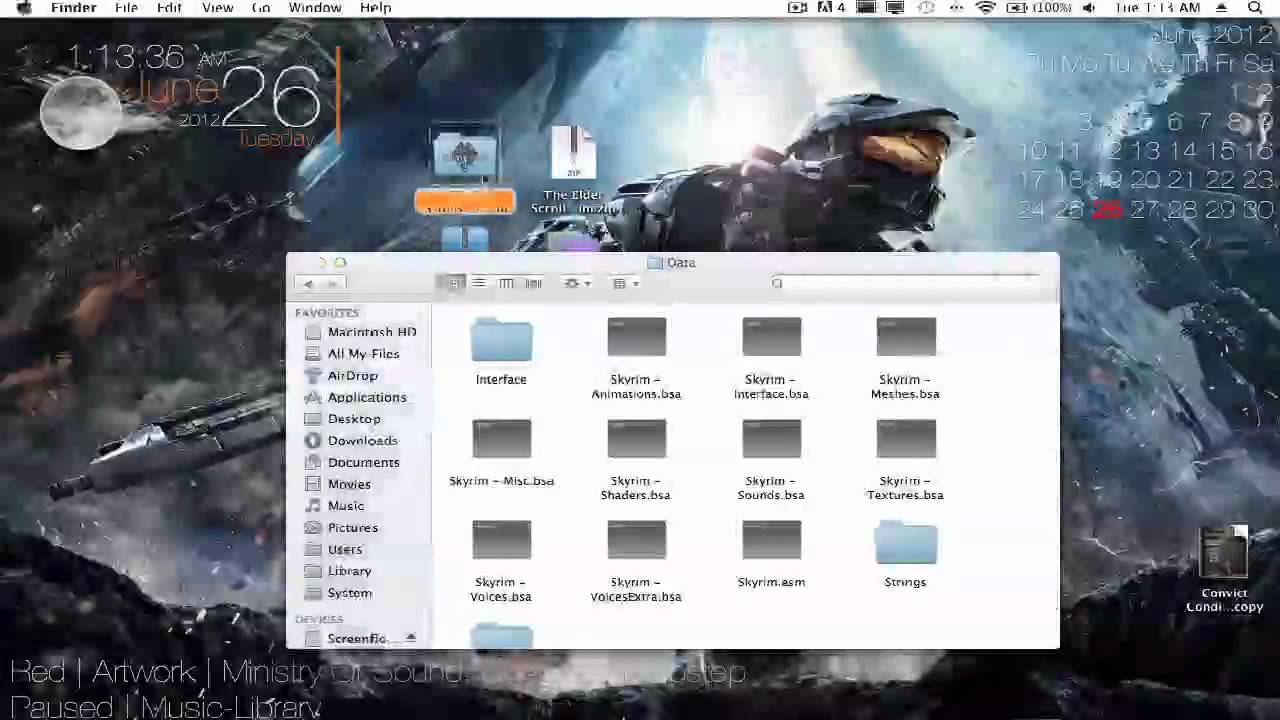The image size is (1280, 720).
Task: Select the Skyrim – Voices.bsa file icon
Action: (x=501, y=540)
